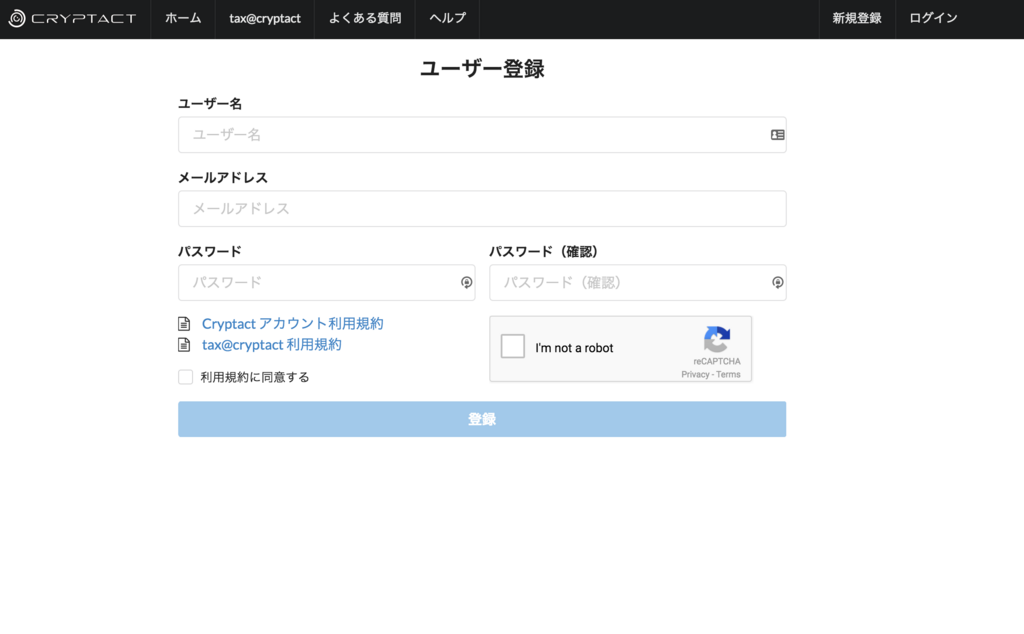Open the reCAPTCHA Terms link
The image size is (1024, 634).
coord(728,374)
